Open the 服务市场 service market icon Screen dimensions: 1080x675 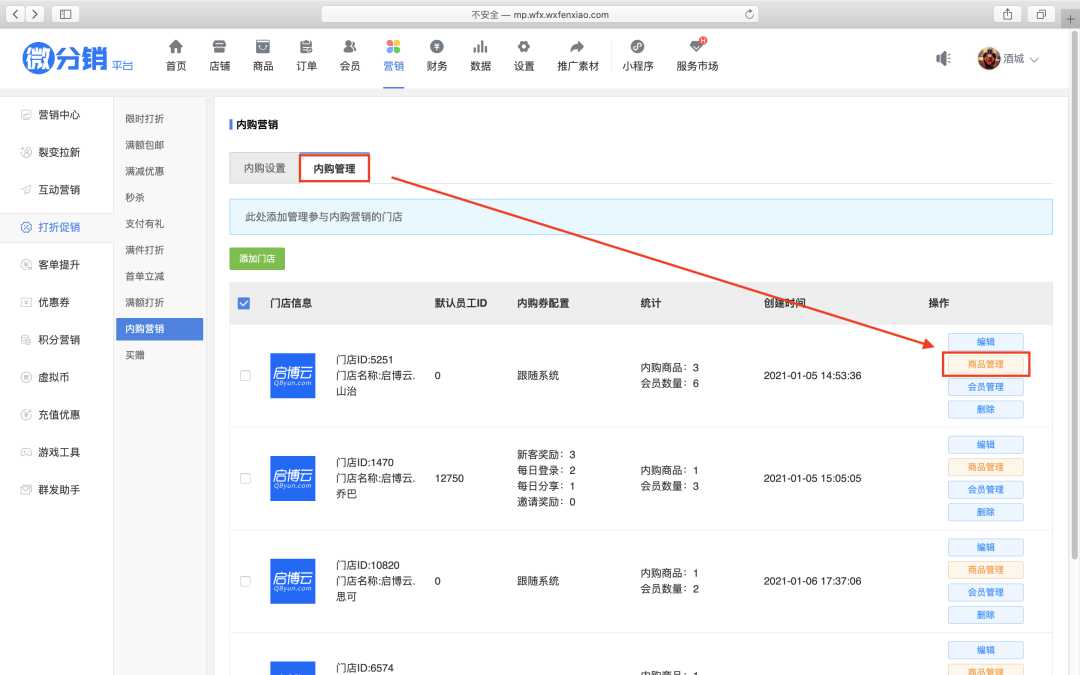tap(697, 46)
